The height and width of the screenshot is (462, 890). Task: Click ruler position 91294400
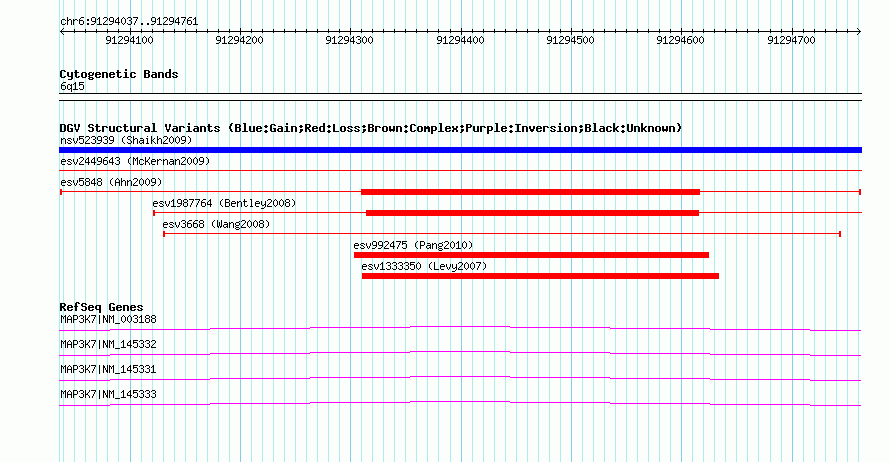coord(460,40)
